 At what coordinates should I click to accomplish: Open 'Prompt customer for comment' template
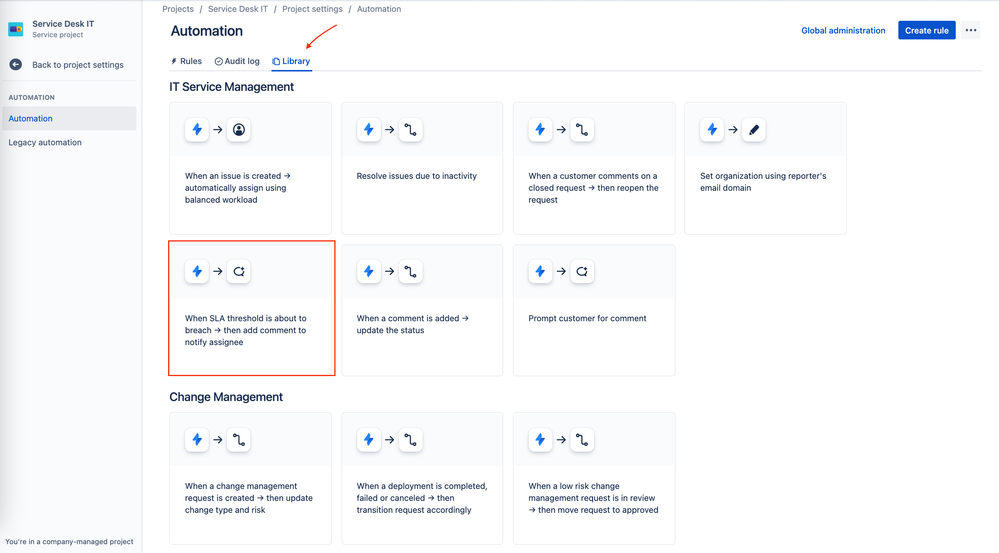pyautogui.click(x=594, y=310)
